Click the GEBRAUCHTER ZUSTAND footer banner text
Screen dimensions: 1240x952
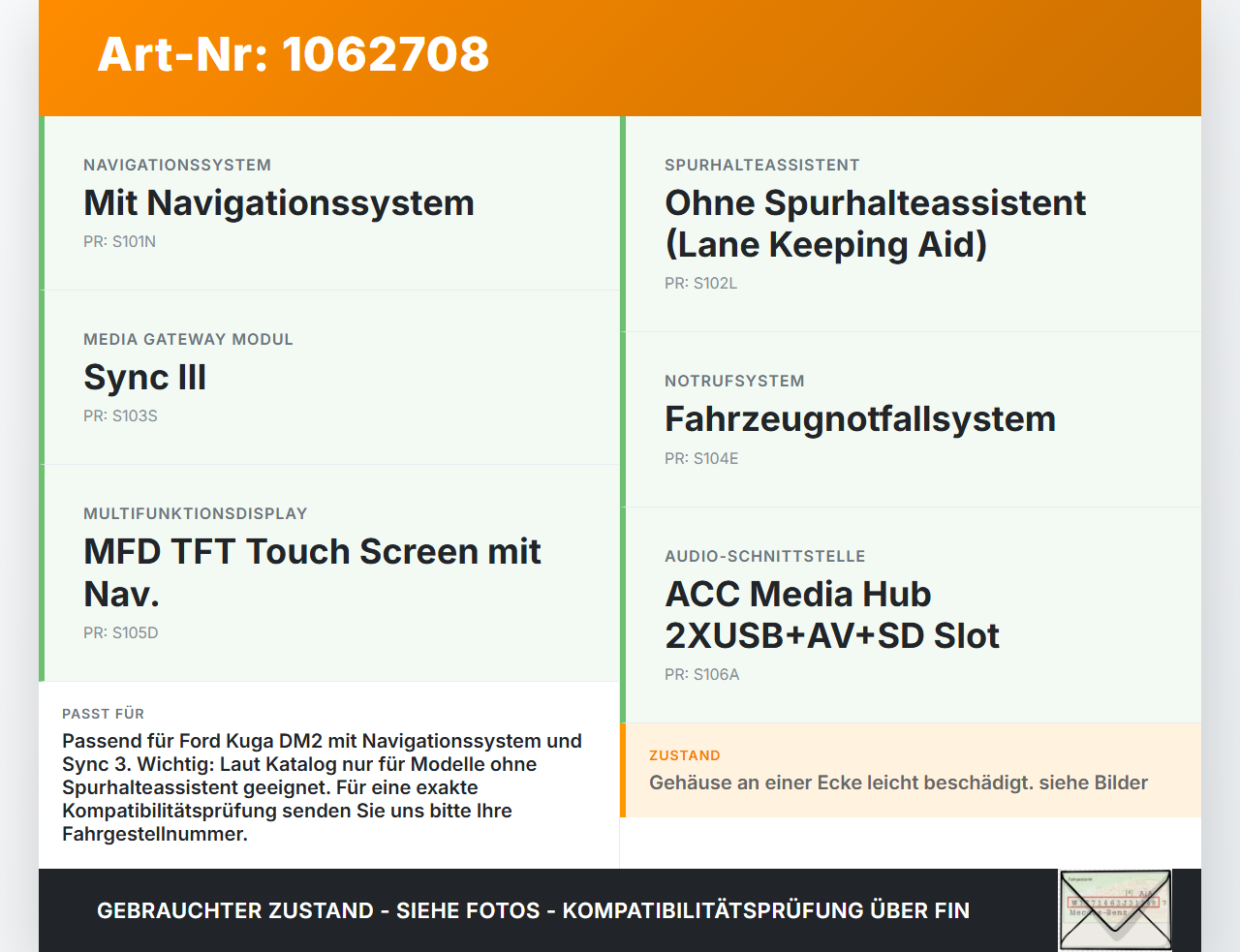[533, 910]
